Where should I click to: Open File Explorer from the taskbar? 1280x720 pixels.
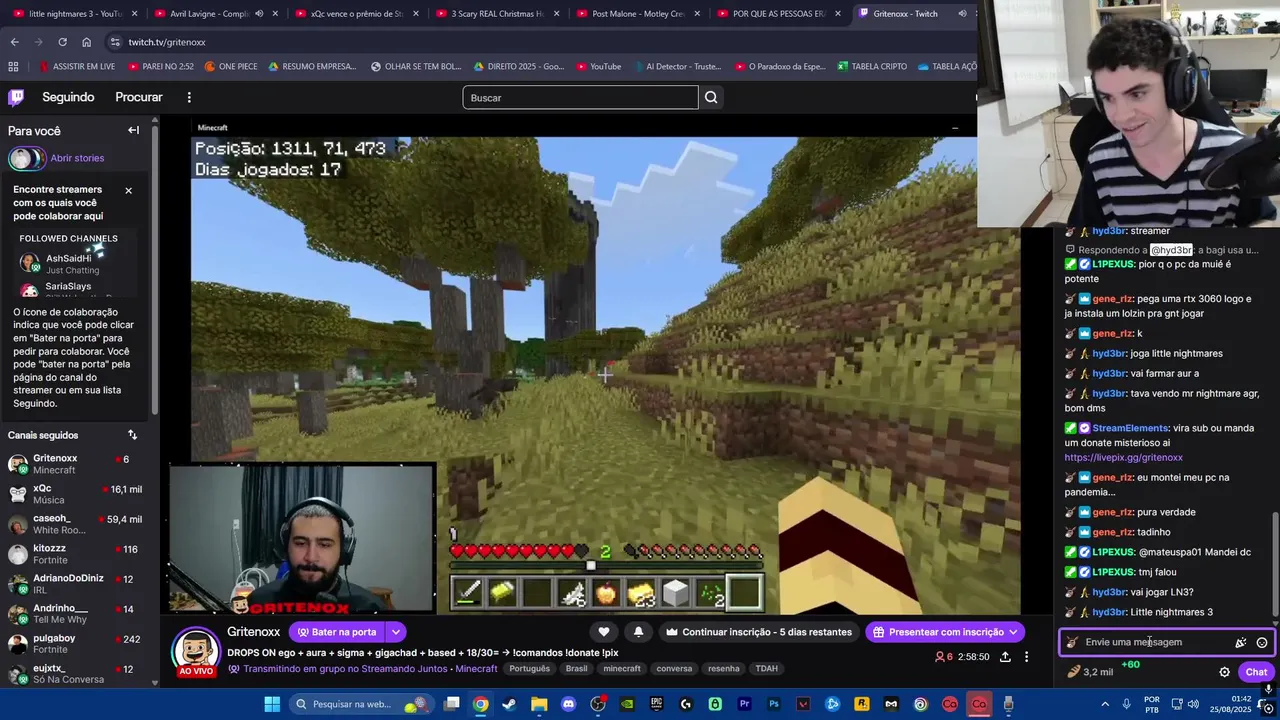tap(539, 704)
